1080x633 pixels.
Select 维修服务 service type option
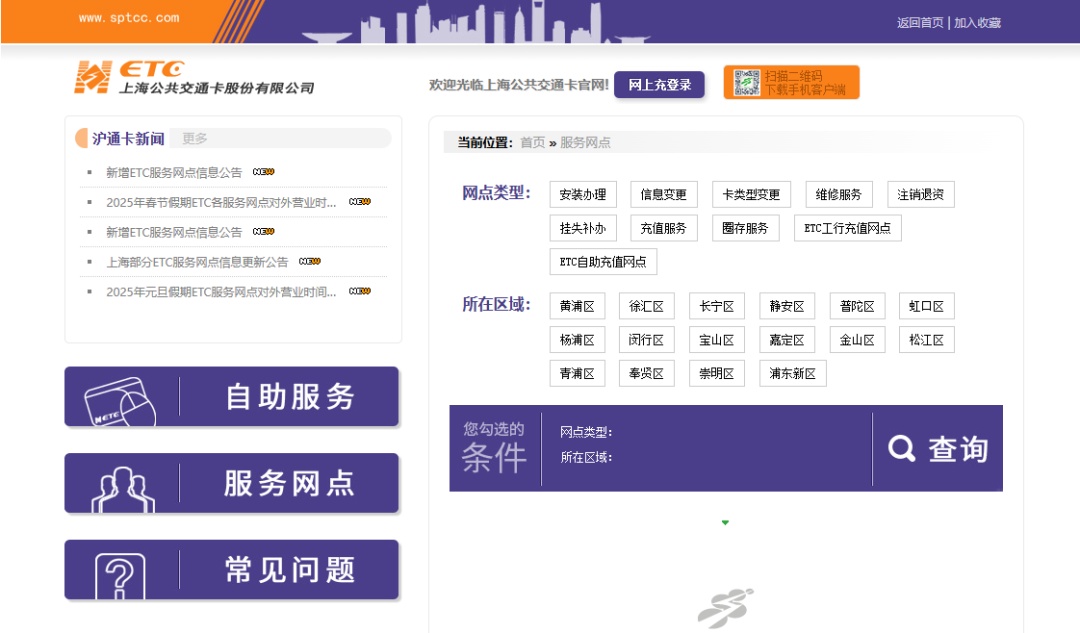(x=838, y=195)
